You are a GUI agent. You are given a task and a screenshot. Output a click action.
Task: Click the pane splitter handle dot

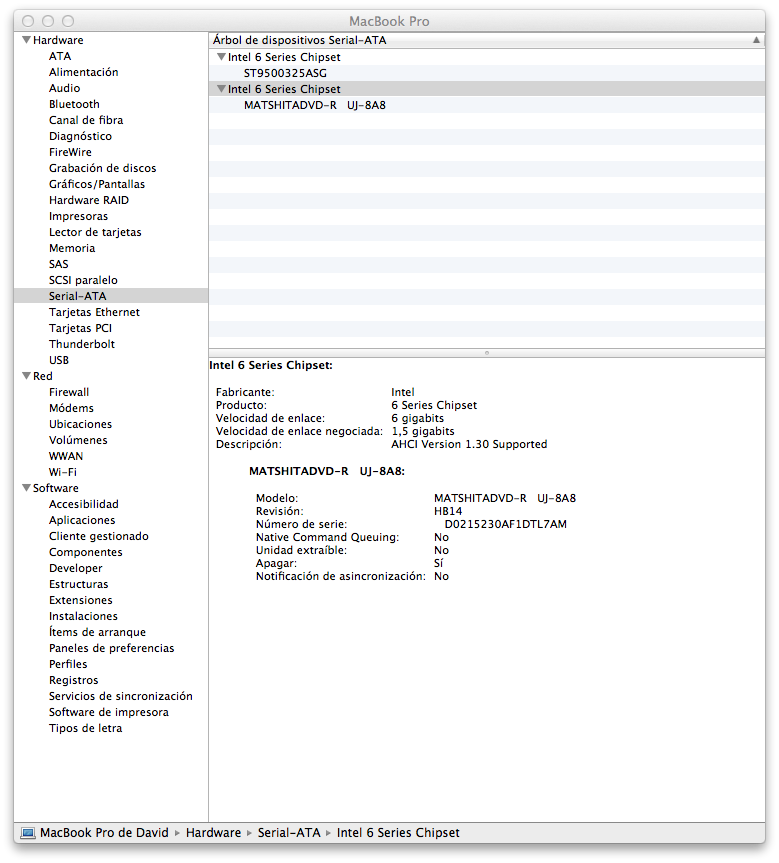[x=487, y=353]
